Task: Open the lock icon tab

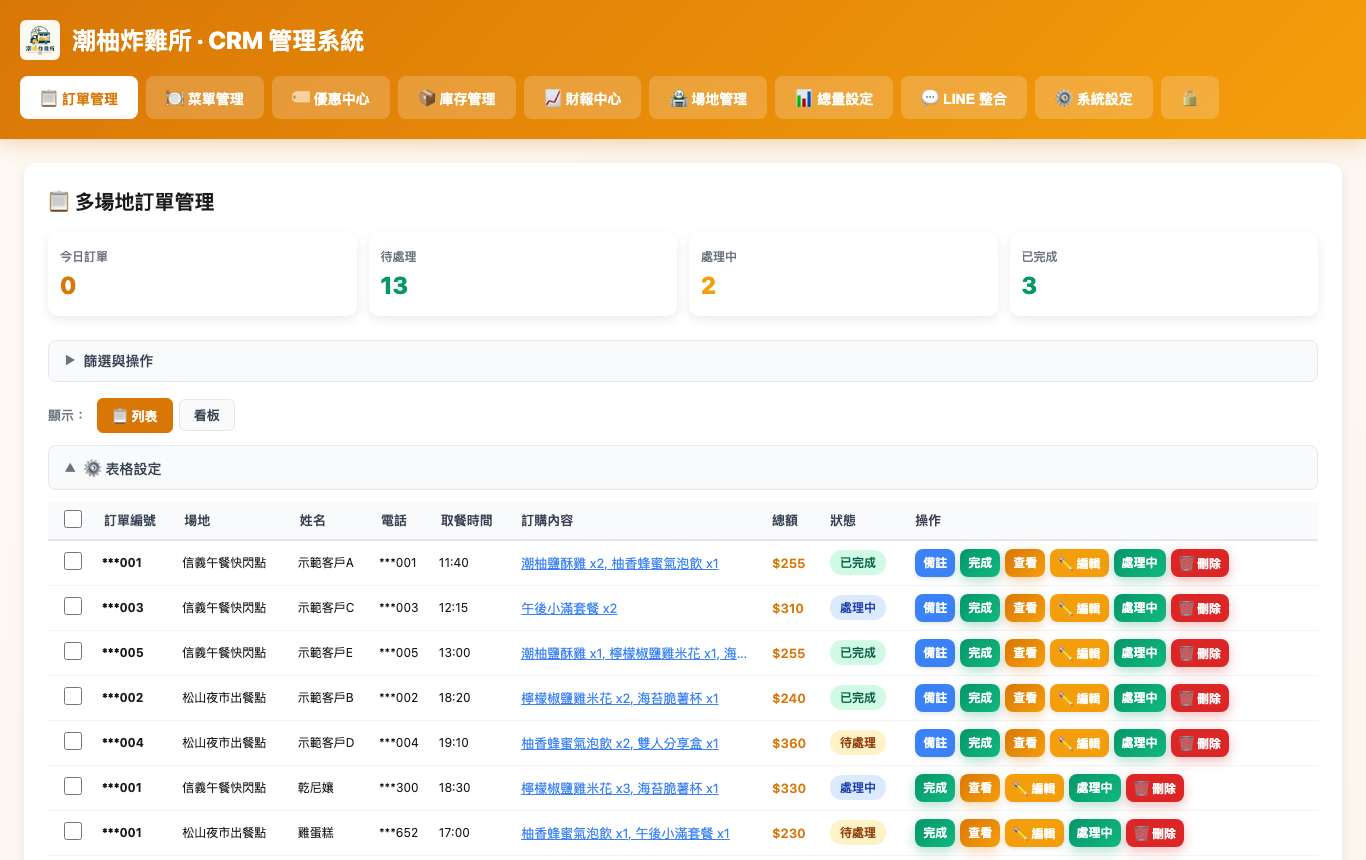Action: (x=1190, y=98)
